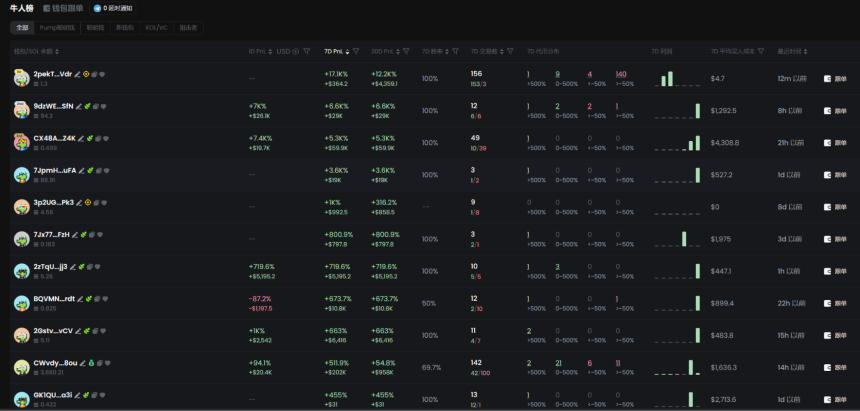Click 跟单 follow button for CWvdy...8ou

click(x=835, y=367)
